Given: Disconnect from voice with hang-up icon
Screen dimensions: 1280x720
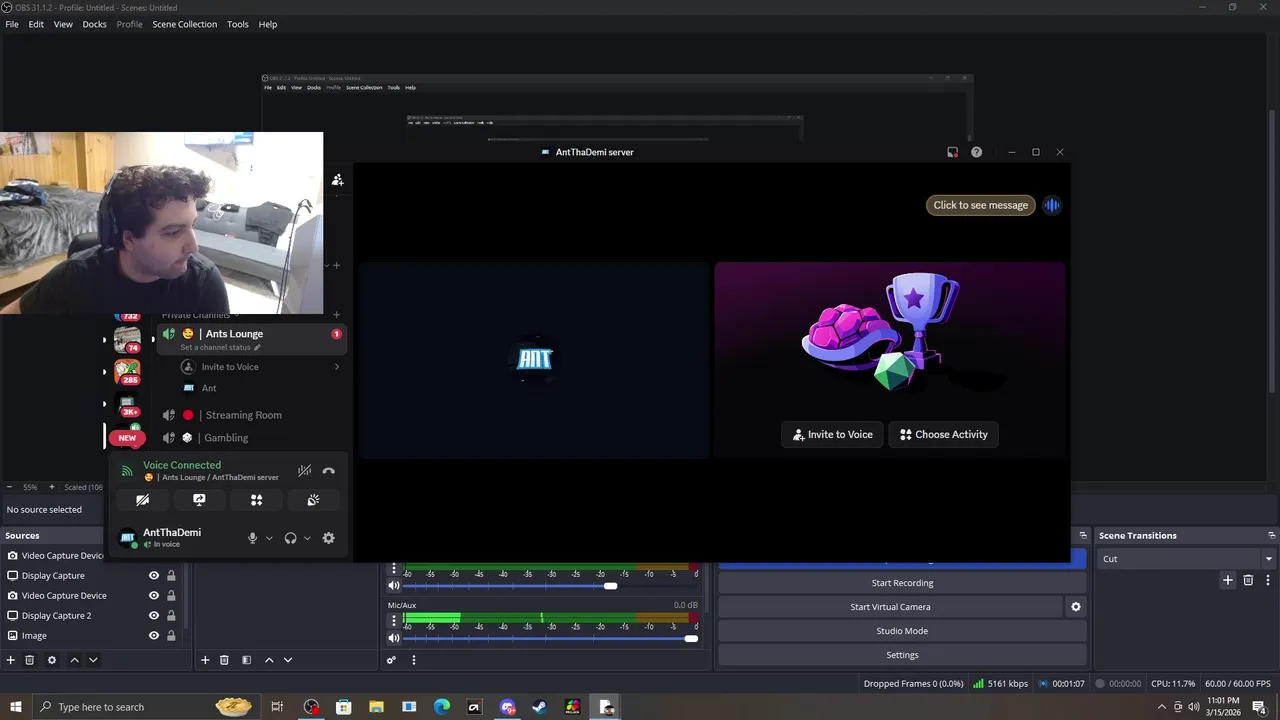Looking at the screenshot, I should pos(328,471).
